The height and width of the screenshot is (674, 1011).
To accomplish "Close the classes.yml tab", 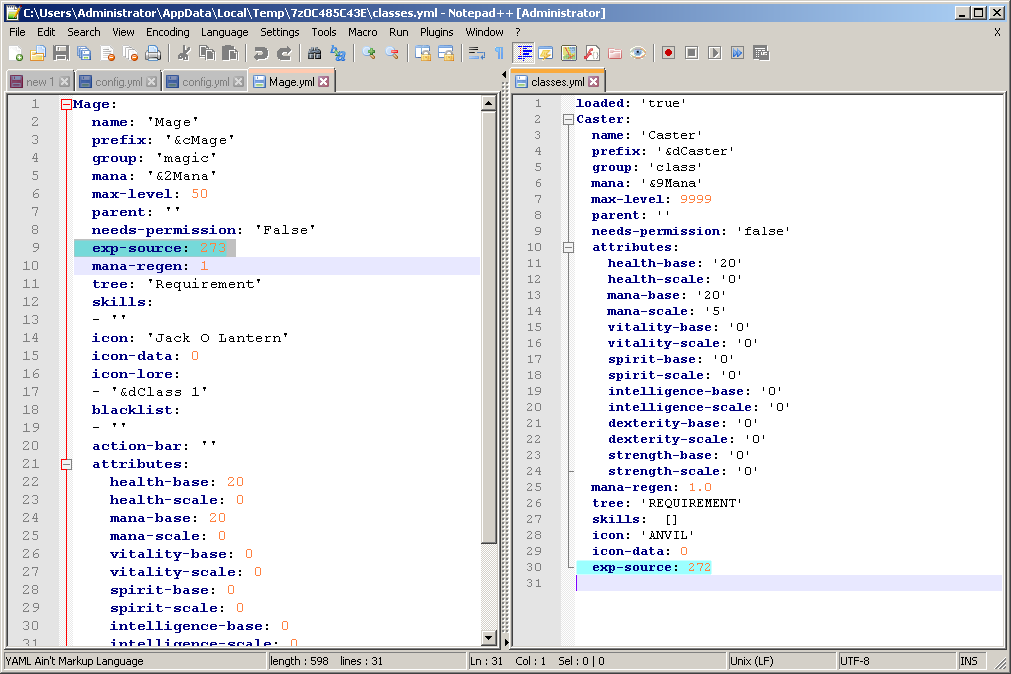I will (593, 82).
